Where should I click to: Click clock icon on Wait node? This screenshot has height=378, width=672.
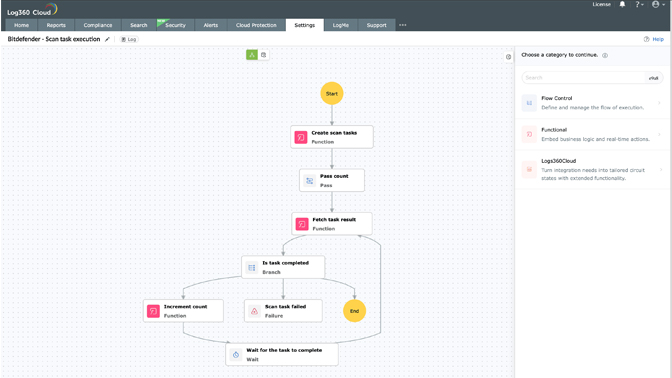236,355
